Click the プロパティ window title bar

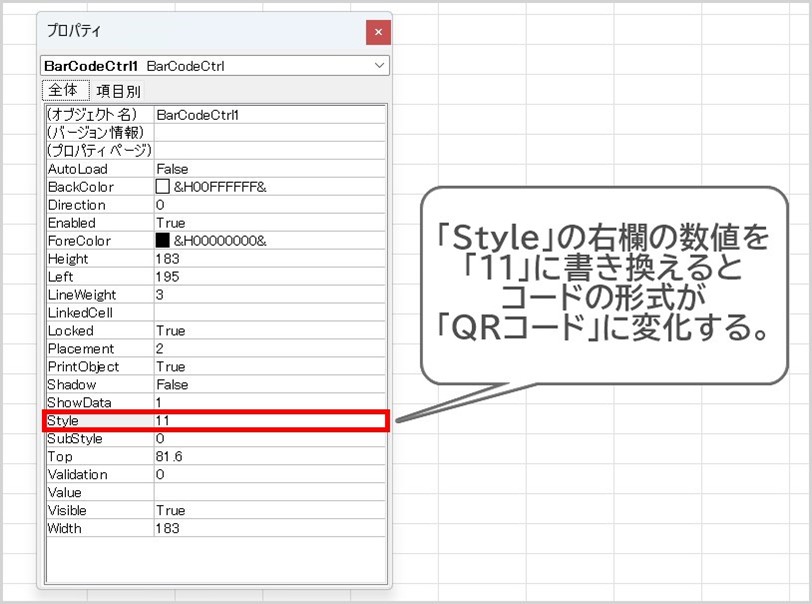[202, 31]
